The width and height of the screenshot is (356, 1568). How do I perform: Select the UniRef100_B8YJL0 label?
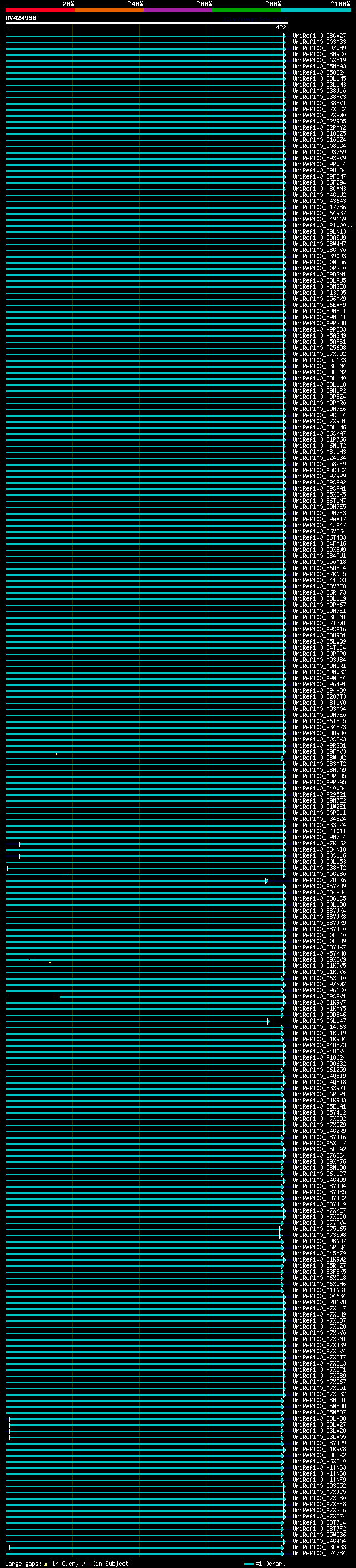click(319, 929)
